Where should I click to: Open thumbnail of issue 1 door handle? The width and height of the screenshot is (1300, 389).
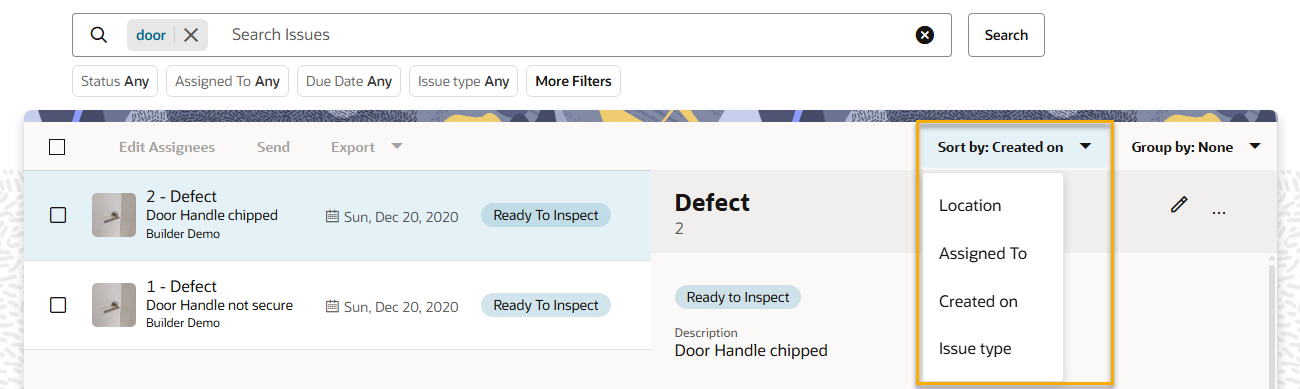[x=114, y=305]
